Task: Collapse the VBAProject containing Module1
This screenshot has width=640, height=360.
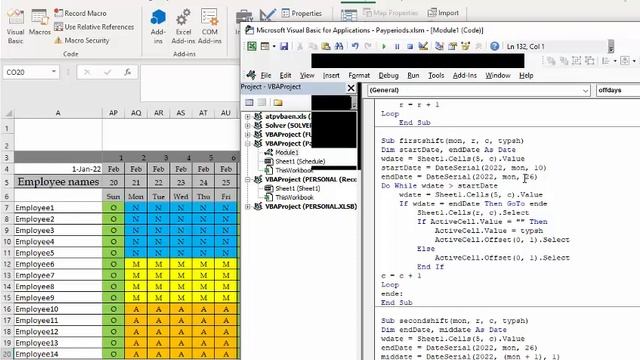Action: (x=247, y=143)
